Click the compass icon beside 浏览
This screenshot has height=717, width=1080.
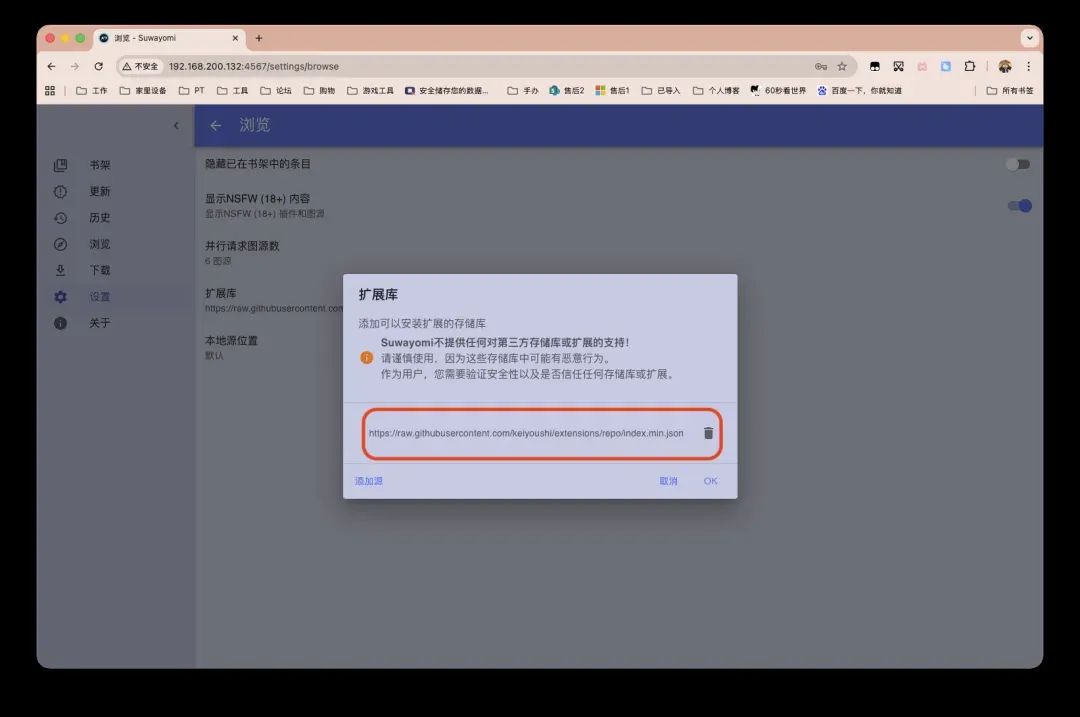tap(61, 244)
